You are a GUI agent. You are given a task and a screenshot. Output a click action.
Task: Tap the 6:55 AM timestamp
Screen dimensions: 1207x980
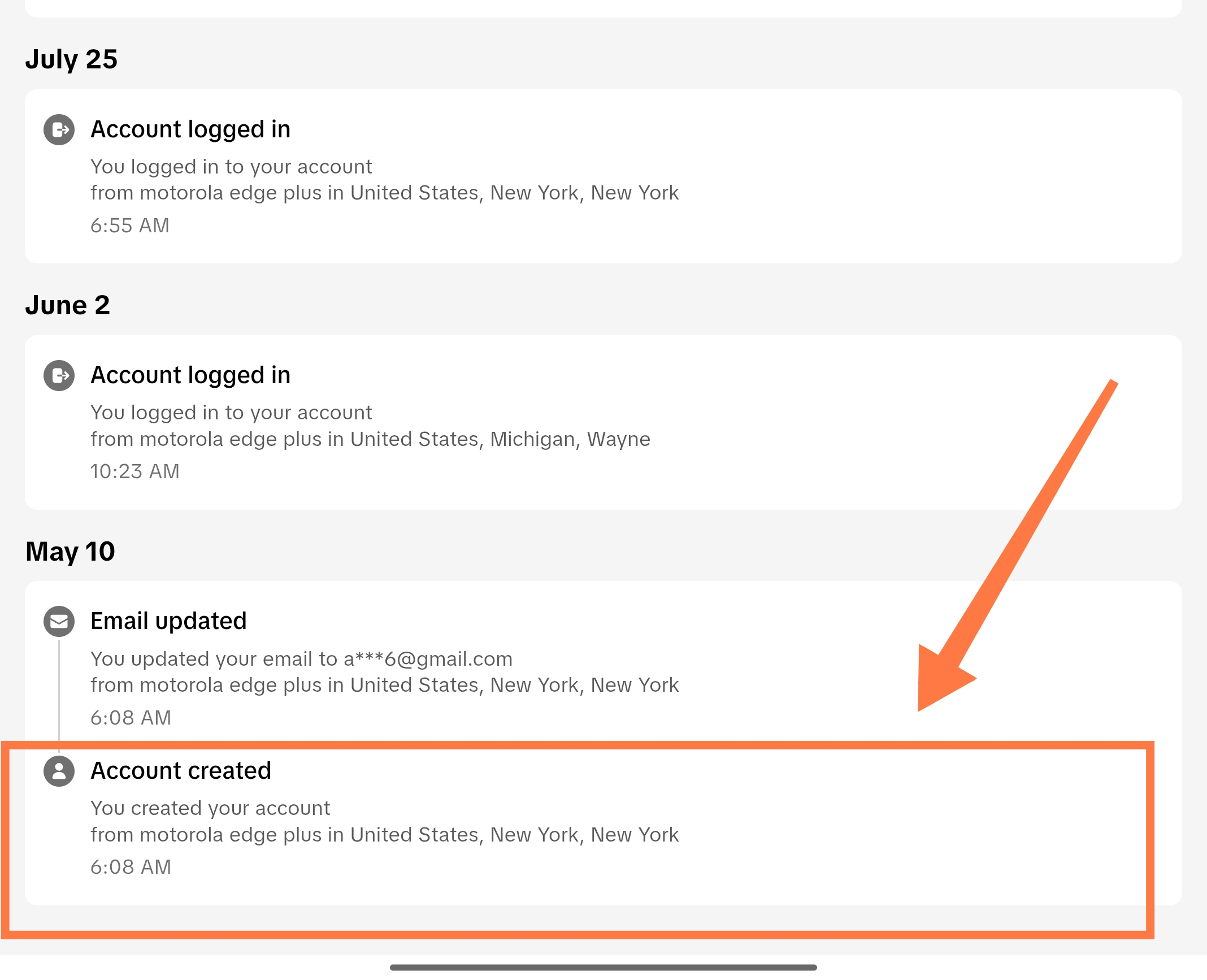pyautogui.click(x=130, y=226)
